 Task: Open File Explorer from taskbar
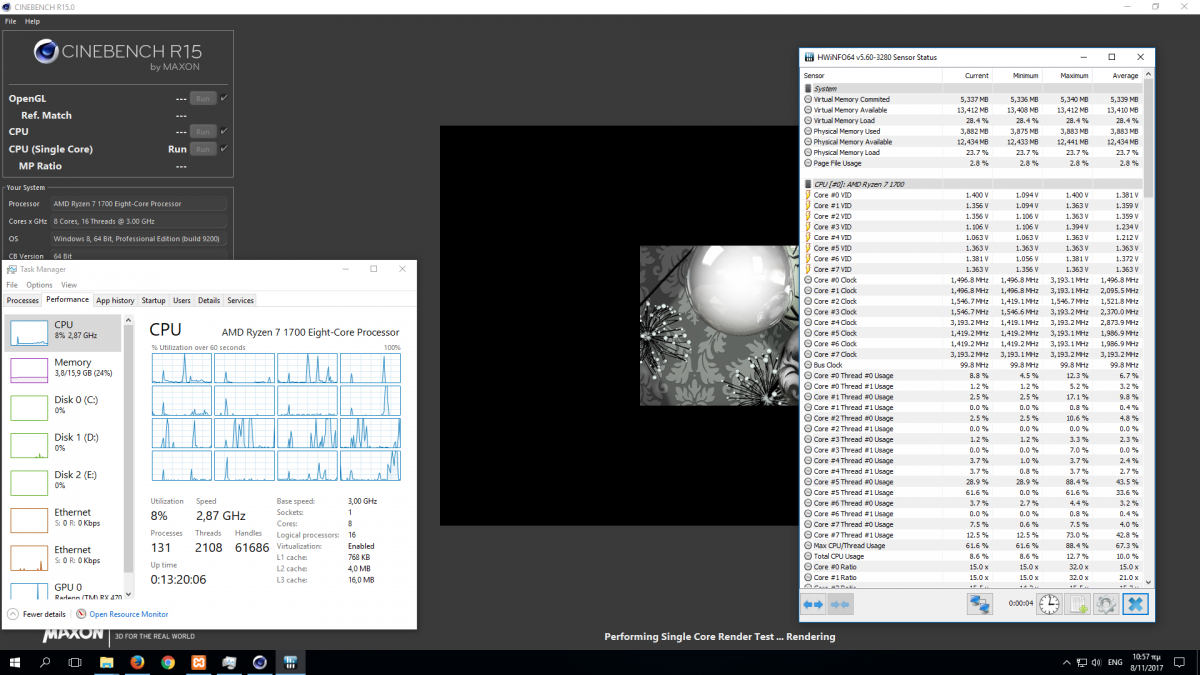coord(106,662)
